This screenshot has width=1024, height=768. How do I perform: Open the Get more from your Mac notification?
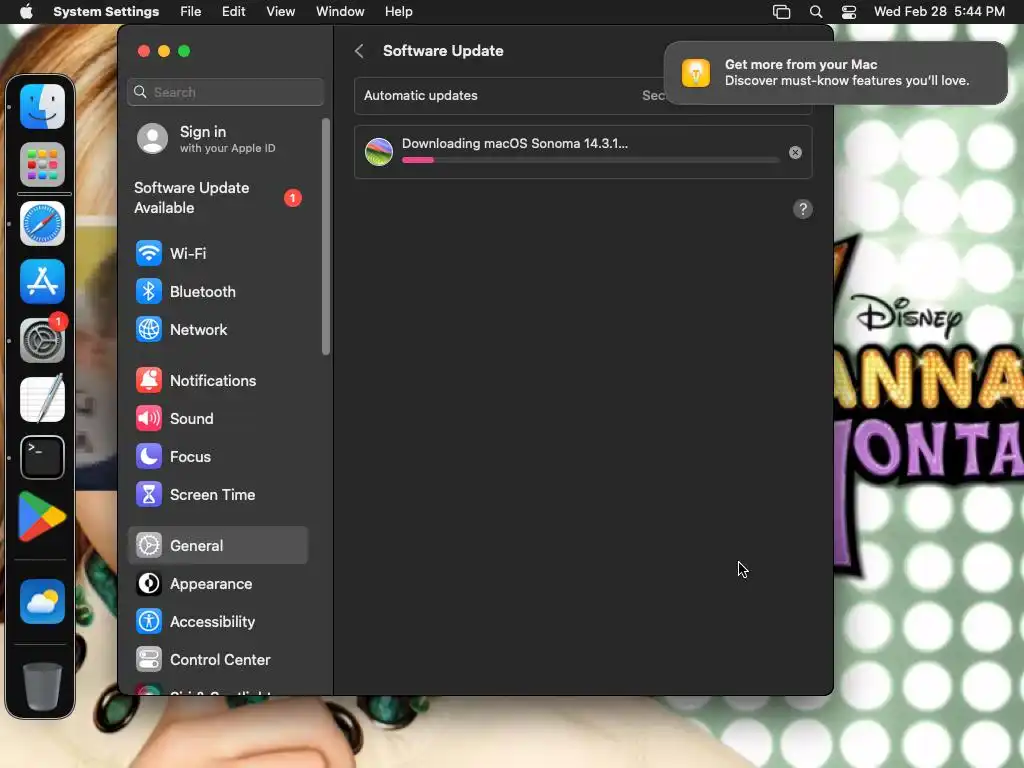coord(835,73)
